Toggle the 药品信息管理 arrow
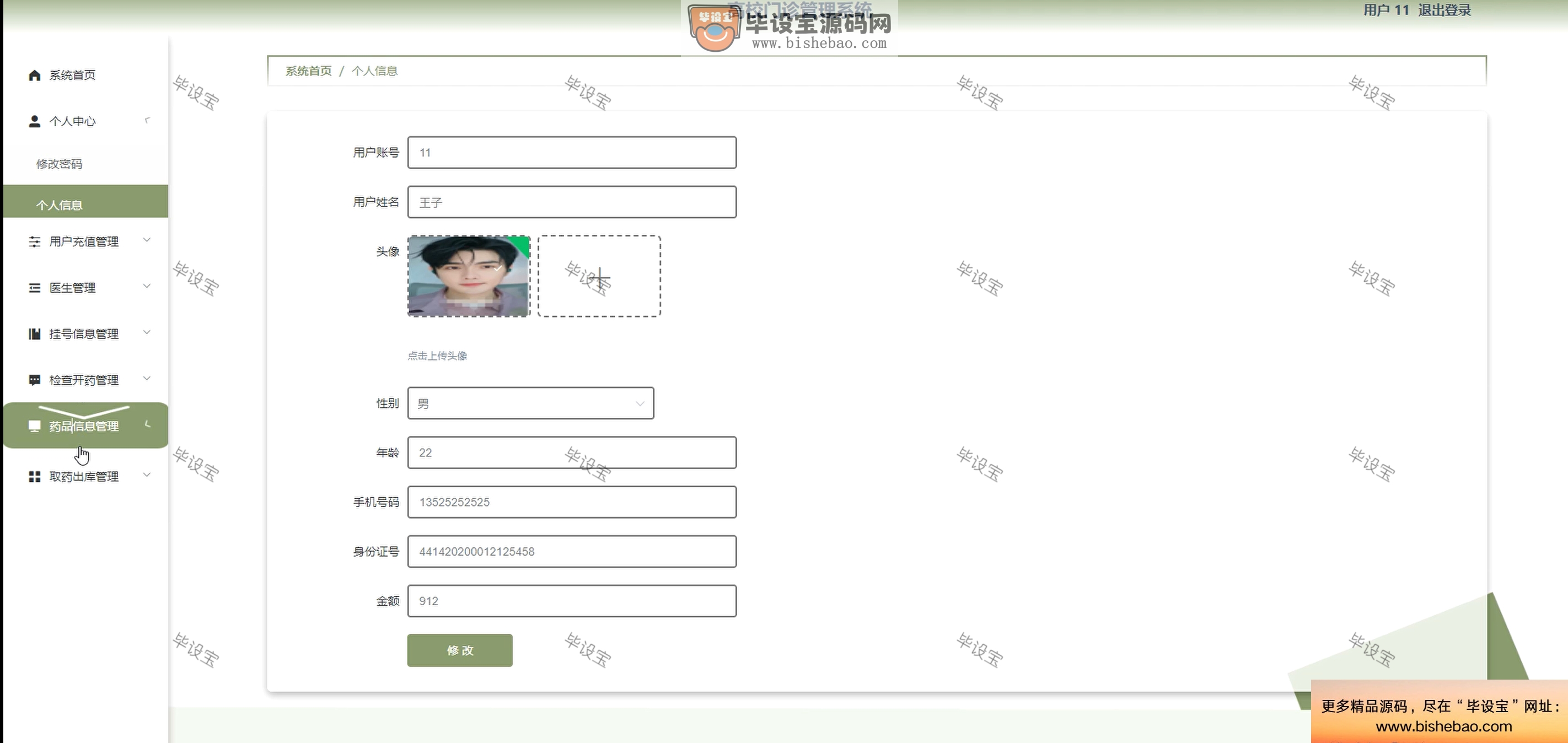 pyautogui.click(x=147, y=424)
